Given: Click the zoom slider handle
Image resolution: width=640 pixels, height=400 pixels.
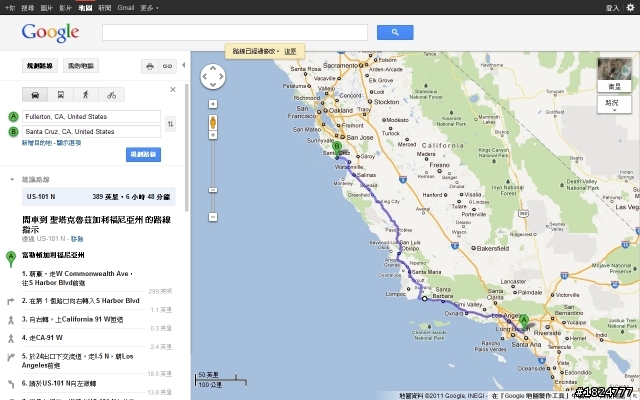Looking at the screenshot, I should (213, 190).
